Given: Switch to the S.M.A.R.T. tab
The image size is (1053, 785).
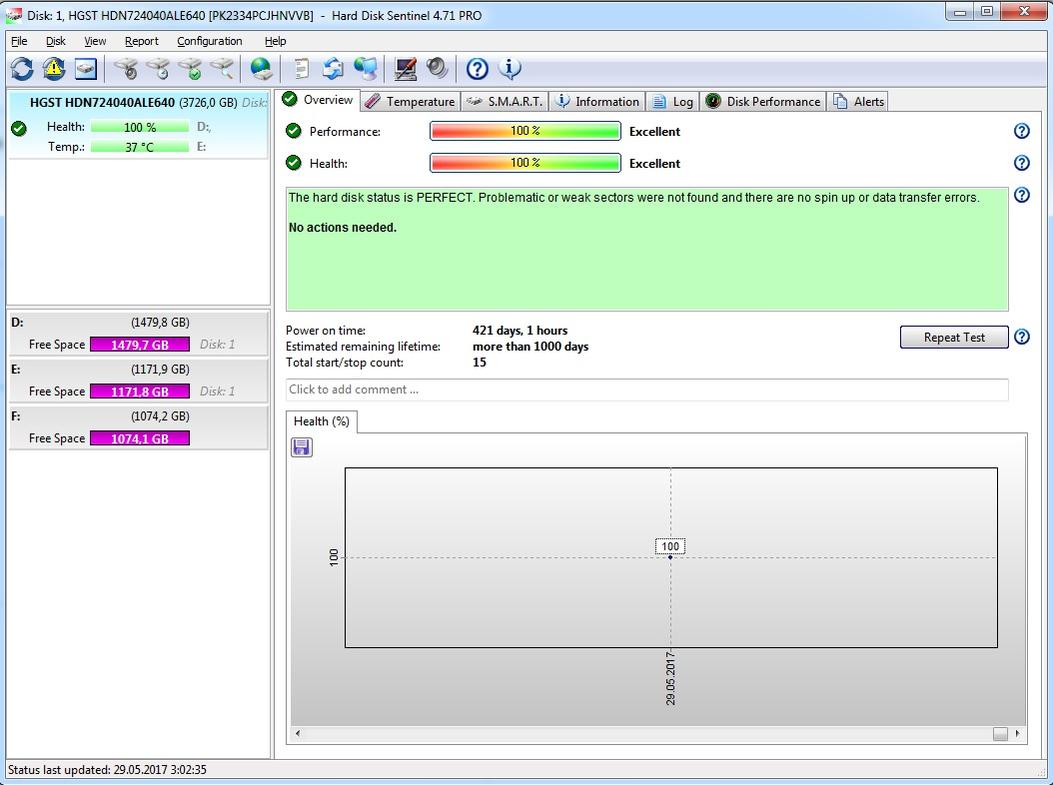Looking at the screenshot, I should (504, 101).
